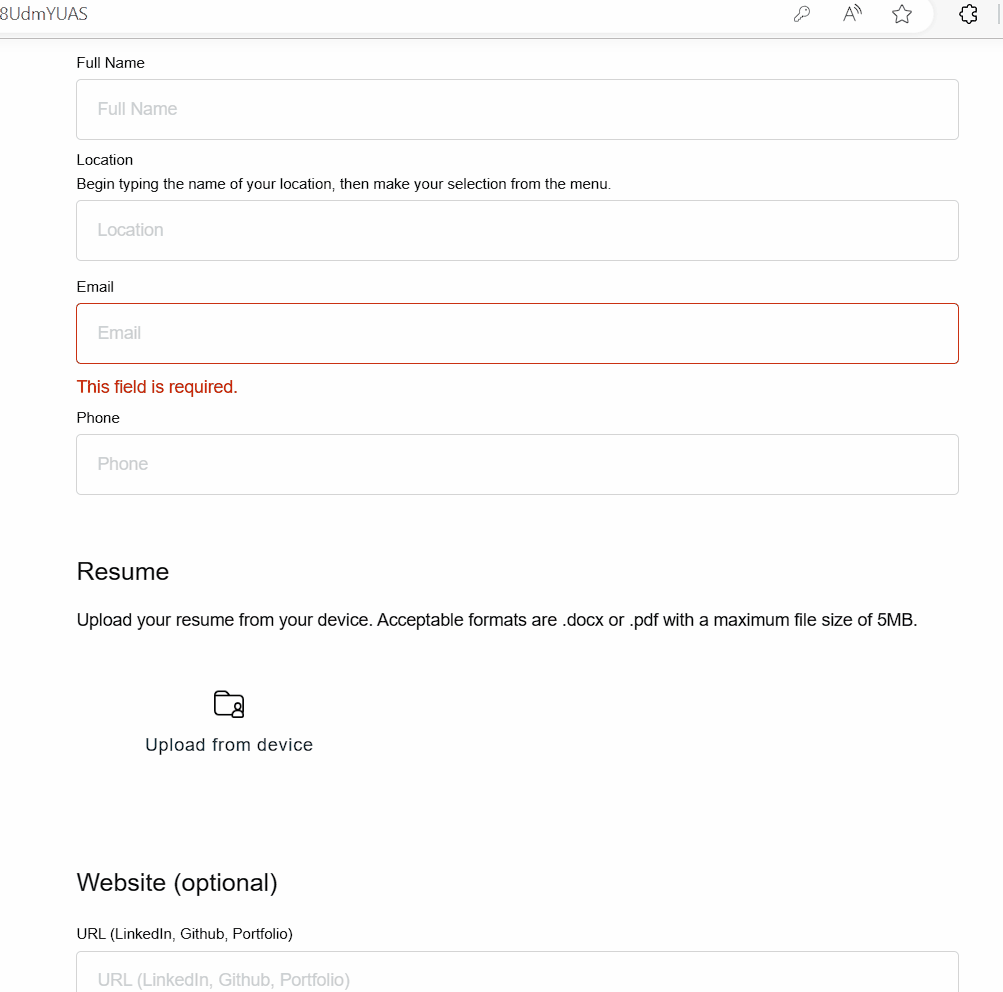This screenshot has height=992, width=1003.
Task: Click the Resume section heading
Action: (122, 571)
